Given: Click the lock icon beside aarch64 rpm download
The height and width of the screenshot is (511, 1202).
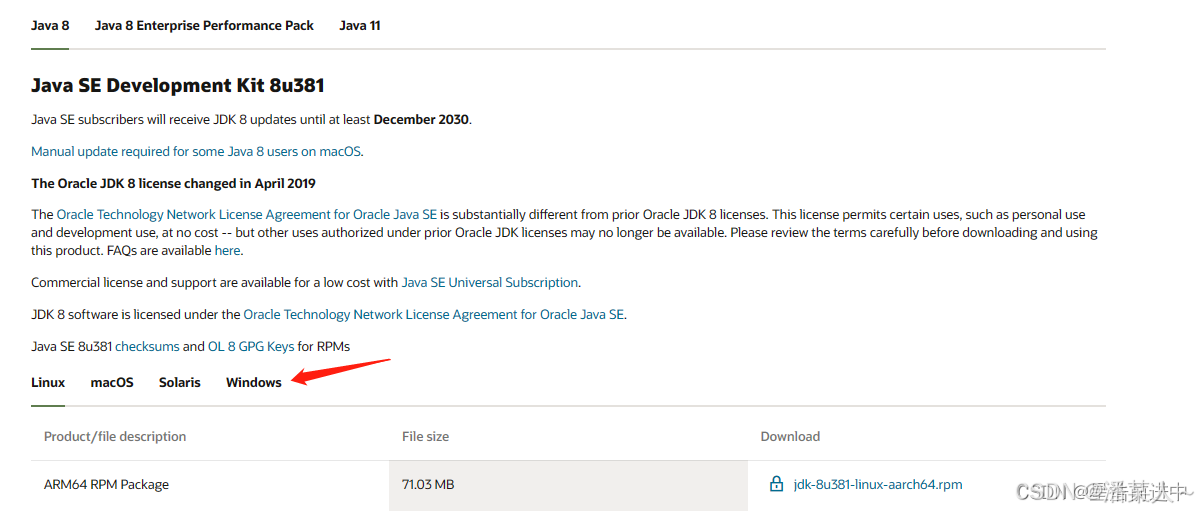Looking at the screenshot, I should tap(776, 484).
